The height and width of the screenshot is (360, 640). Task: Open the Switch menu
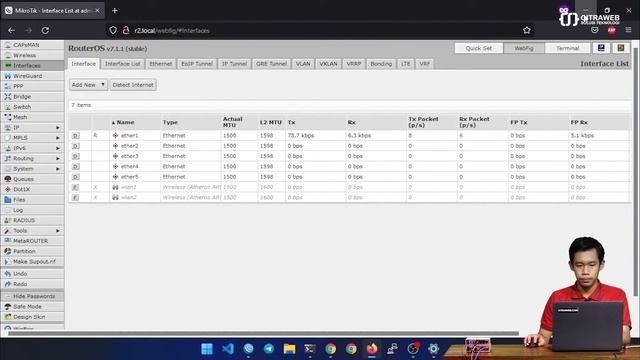32,107
